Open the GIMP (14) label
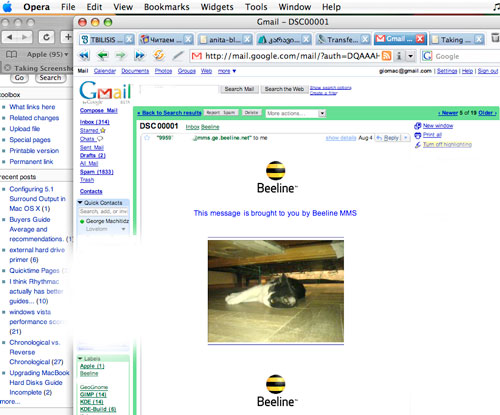 (93, 394)
